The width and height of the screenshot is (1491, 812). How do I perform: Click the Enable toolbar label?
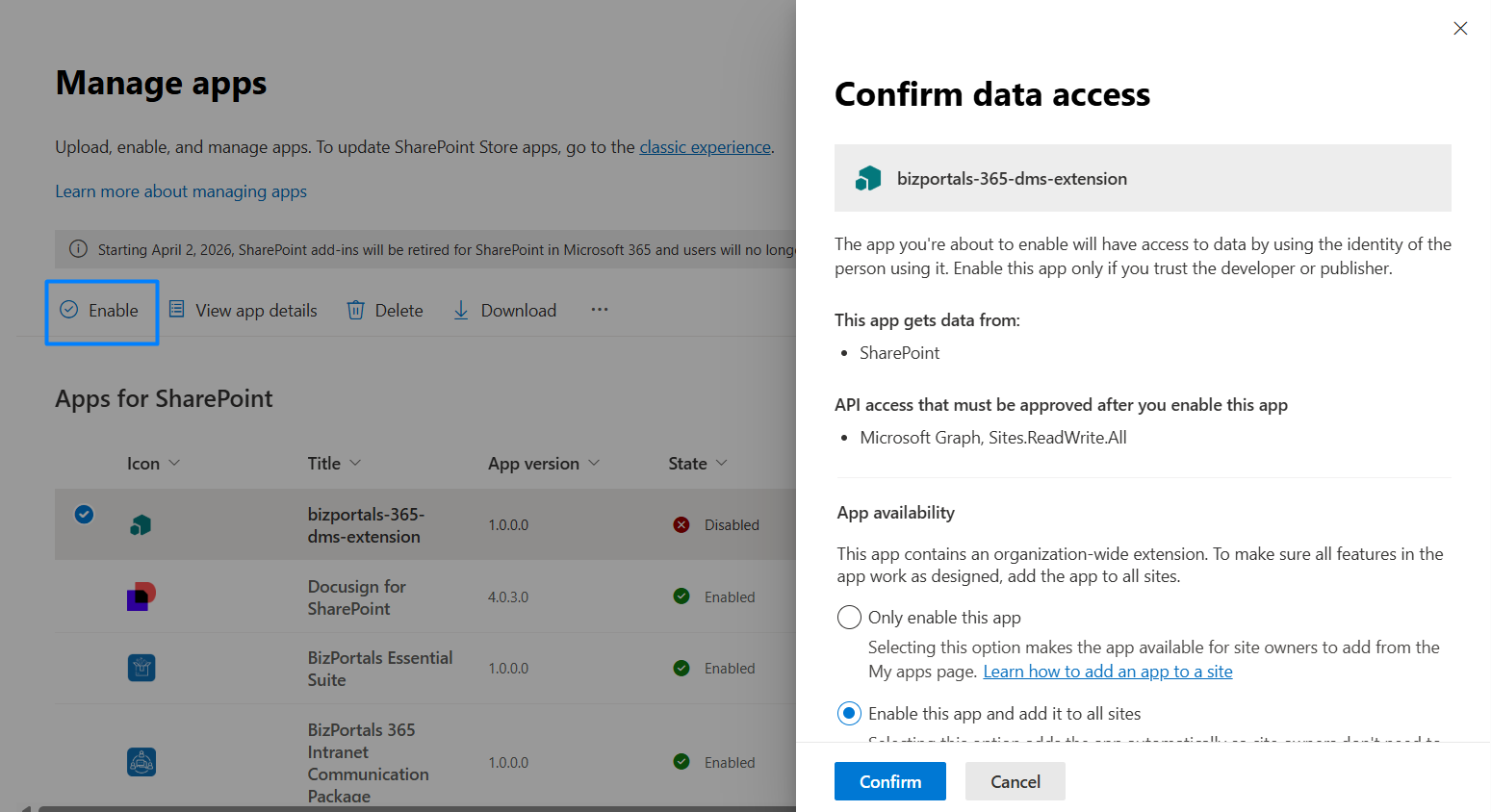pyautogui.click(x=114, y=310)
